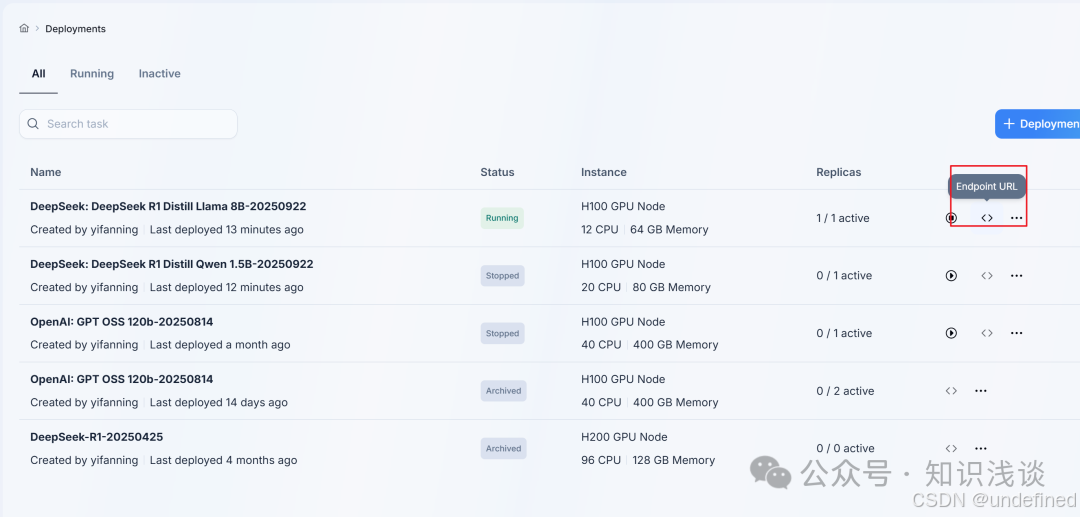This screenshot has height=517, width=1080.
Task: Open more options for DeepSeek-R1-20250425 row
Action: point(981,448)
